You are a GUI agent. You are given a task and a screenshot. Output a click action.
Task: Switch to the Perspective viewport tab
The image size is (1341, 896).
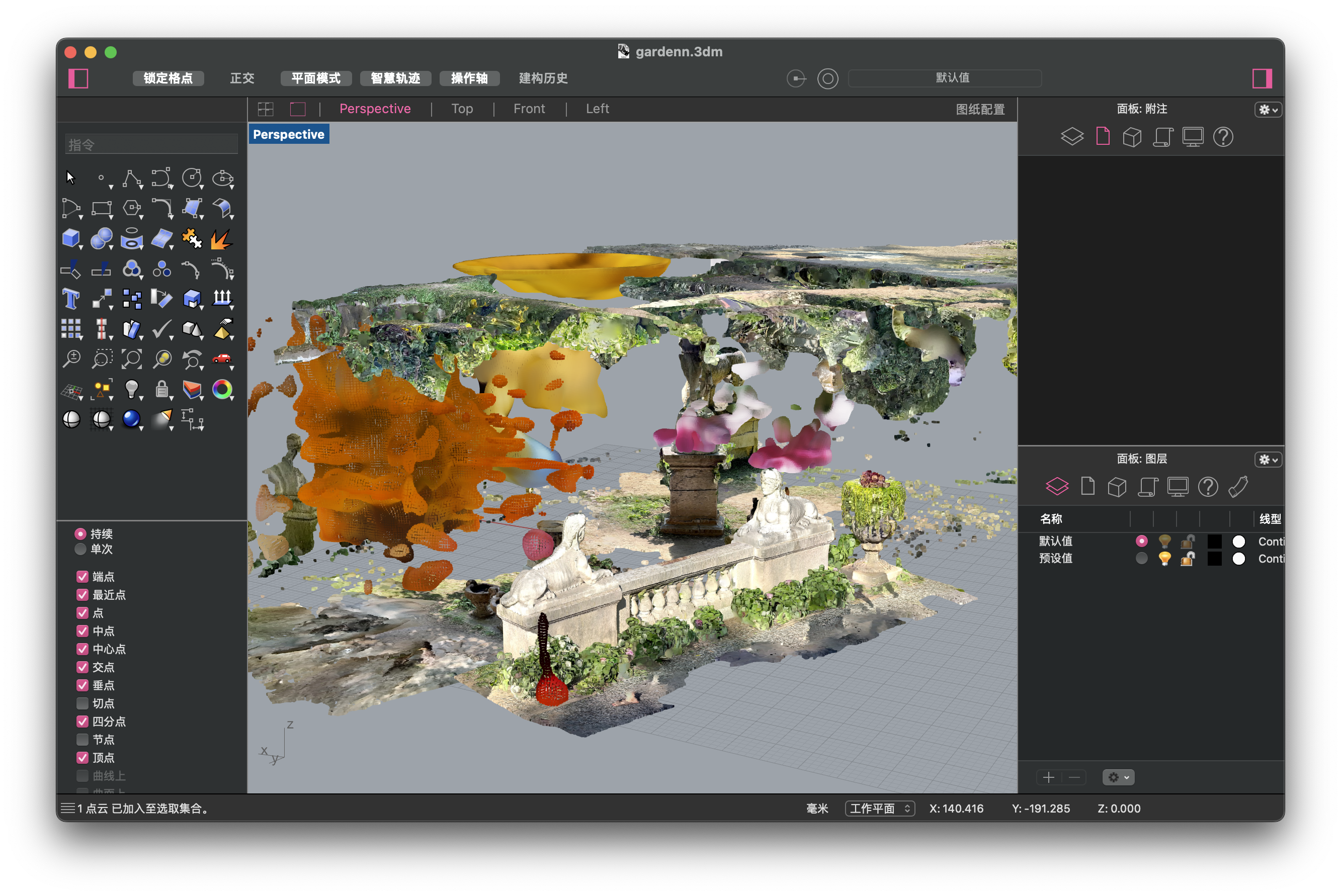[x=375, y=109]
